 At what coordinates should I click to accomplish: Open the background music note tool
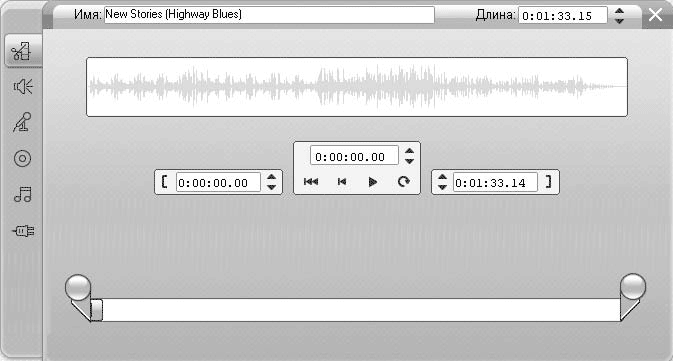(x=23, y=194)
